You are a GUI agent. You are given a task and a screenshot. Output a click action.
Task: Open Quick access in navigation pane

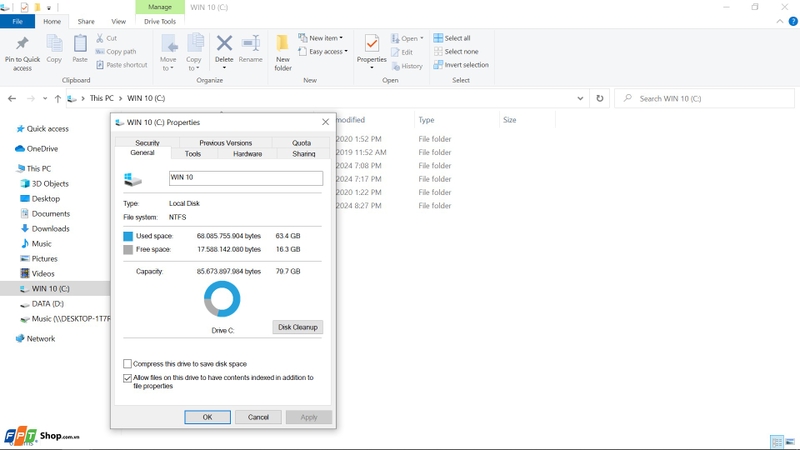[x=43, y=129]
